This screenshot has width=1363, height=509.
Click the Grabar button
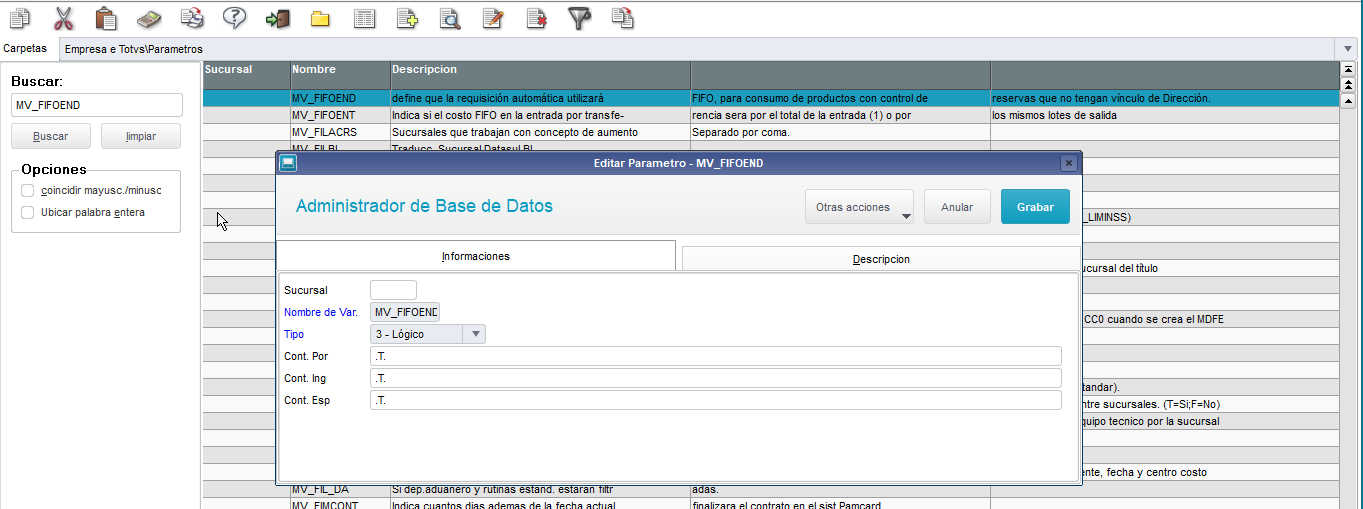[x=1035, y=207]
